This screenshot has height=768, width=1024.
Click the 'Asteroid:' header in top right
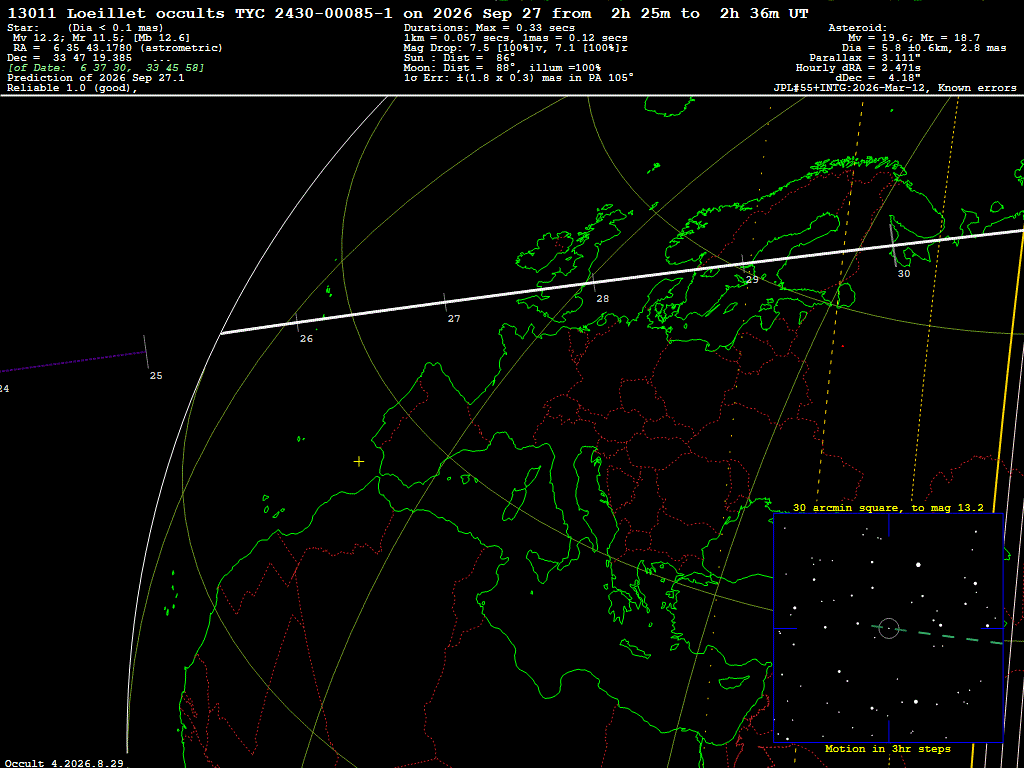tap(857, 28)
